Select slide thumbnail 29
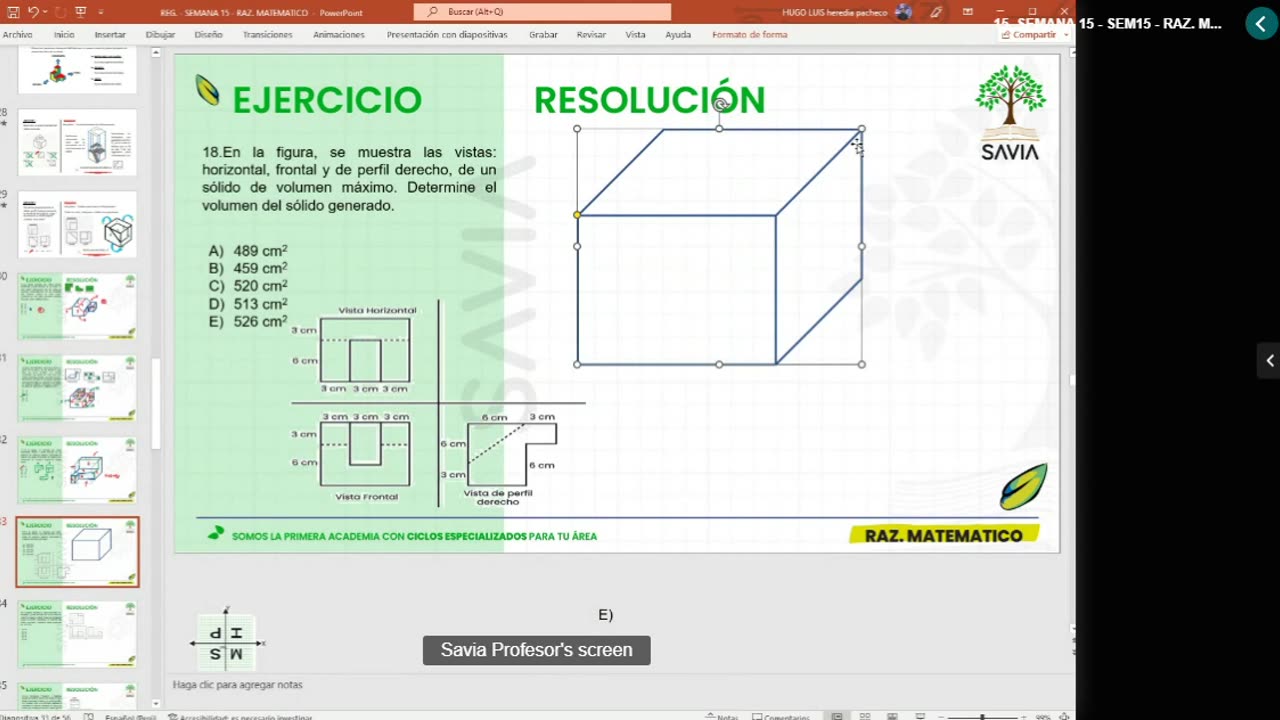 point(77,224)
